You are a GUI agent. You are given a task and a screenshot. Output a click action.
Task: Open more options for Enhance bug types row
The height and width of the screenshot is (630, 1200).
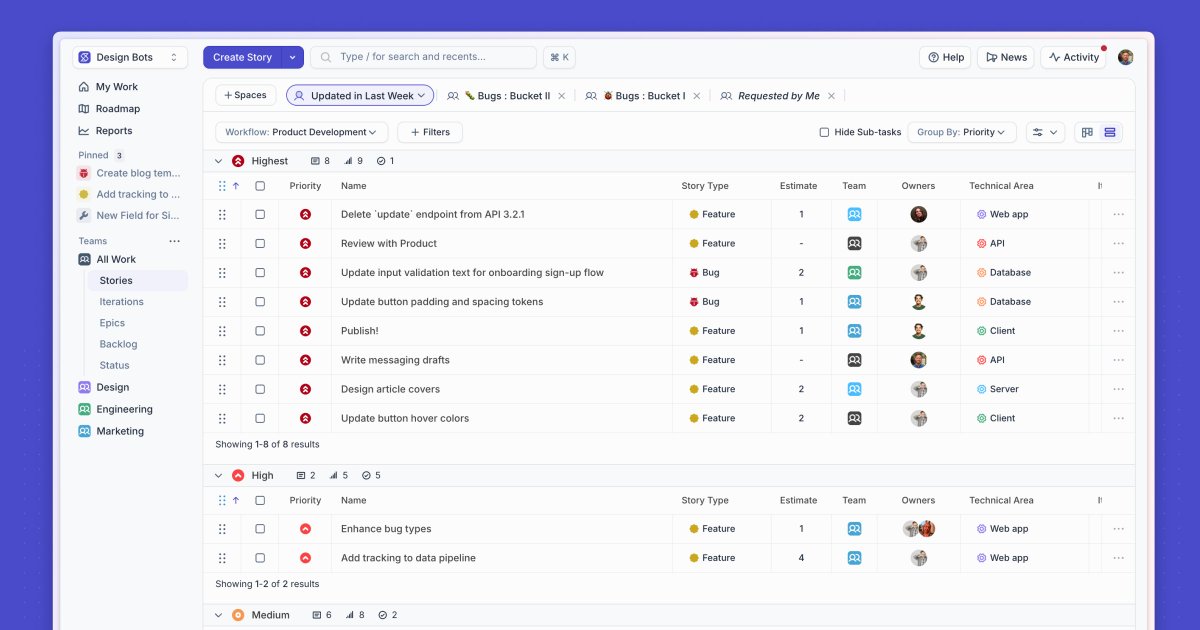tap(1118, 529)
